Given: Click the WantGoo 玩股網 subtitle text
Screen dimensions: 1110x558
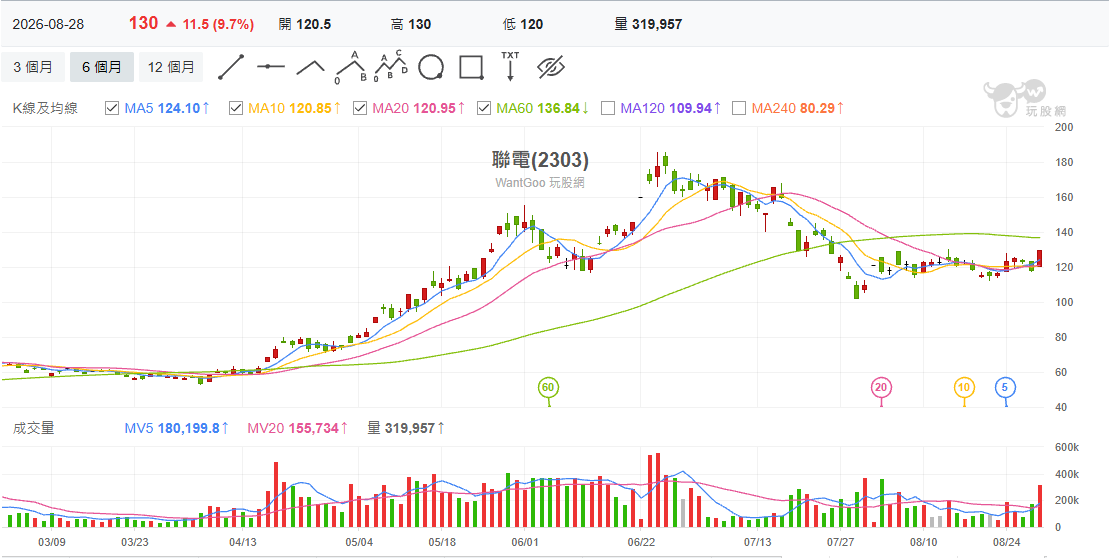Looking at the screenshot, I should [540, 182].
